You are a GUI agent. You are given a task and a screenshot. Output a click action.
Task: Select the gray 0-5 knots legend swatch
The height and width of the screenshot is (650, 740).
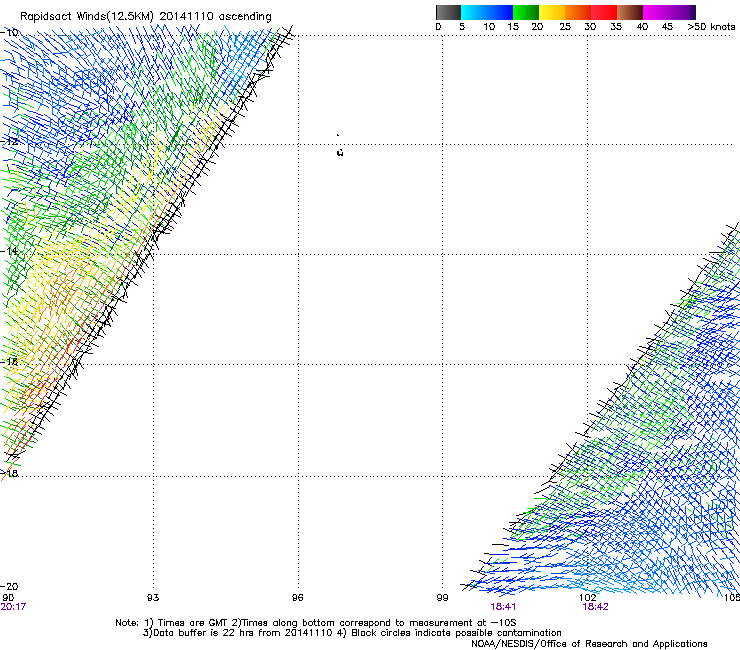click(x=448, y=12)
